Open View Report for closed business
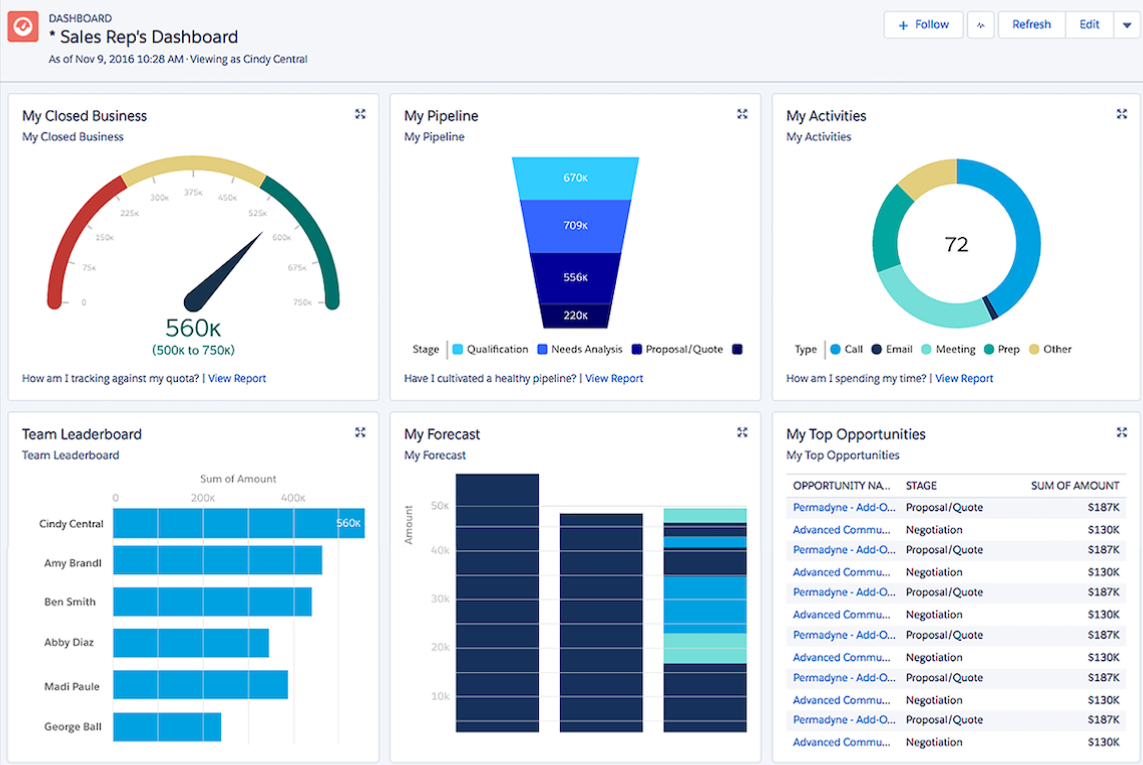This screenshot has height=765, width=1143. [x=237, y=378]
